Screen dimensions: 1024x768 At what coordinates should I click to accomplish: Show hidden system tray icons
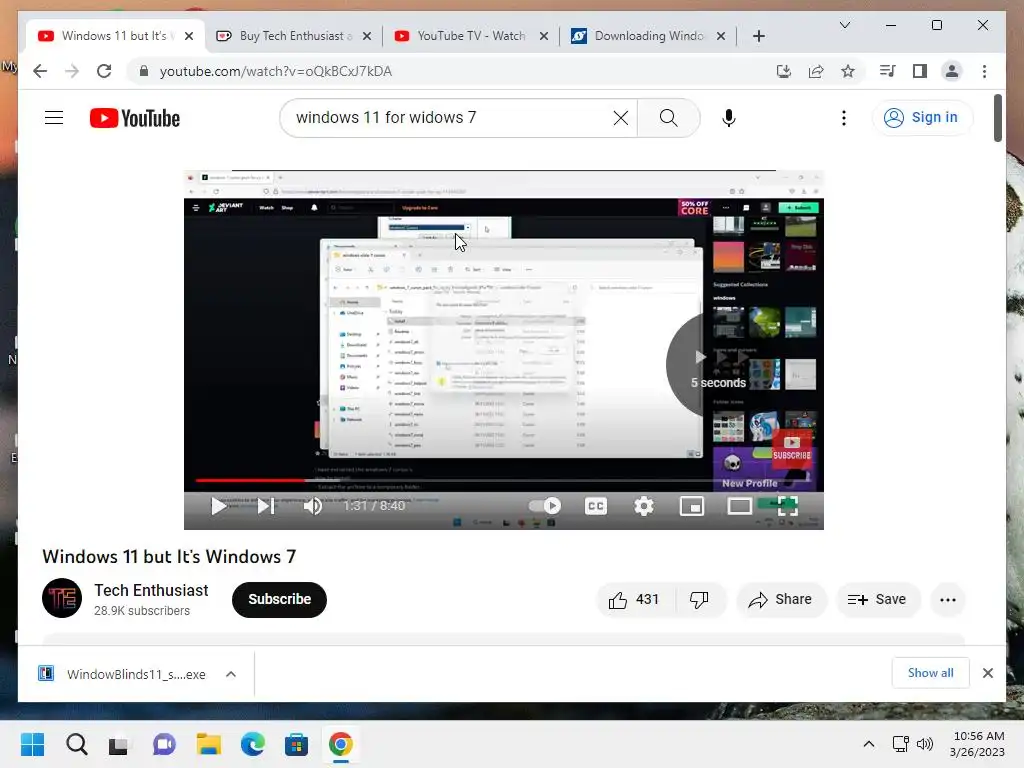point(869,744)
